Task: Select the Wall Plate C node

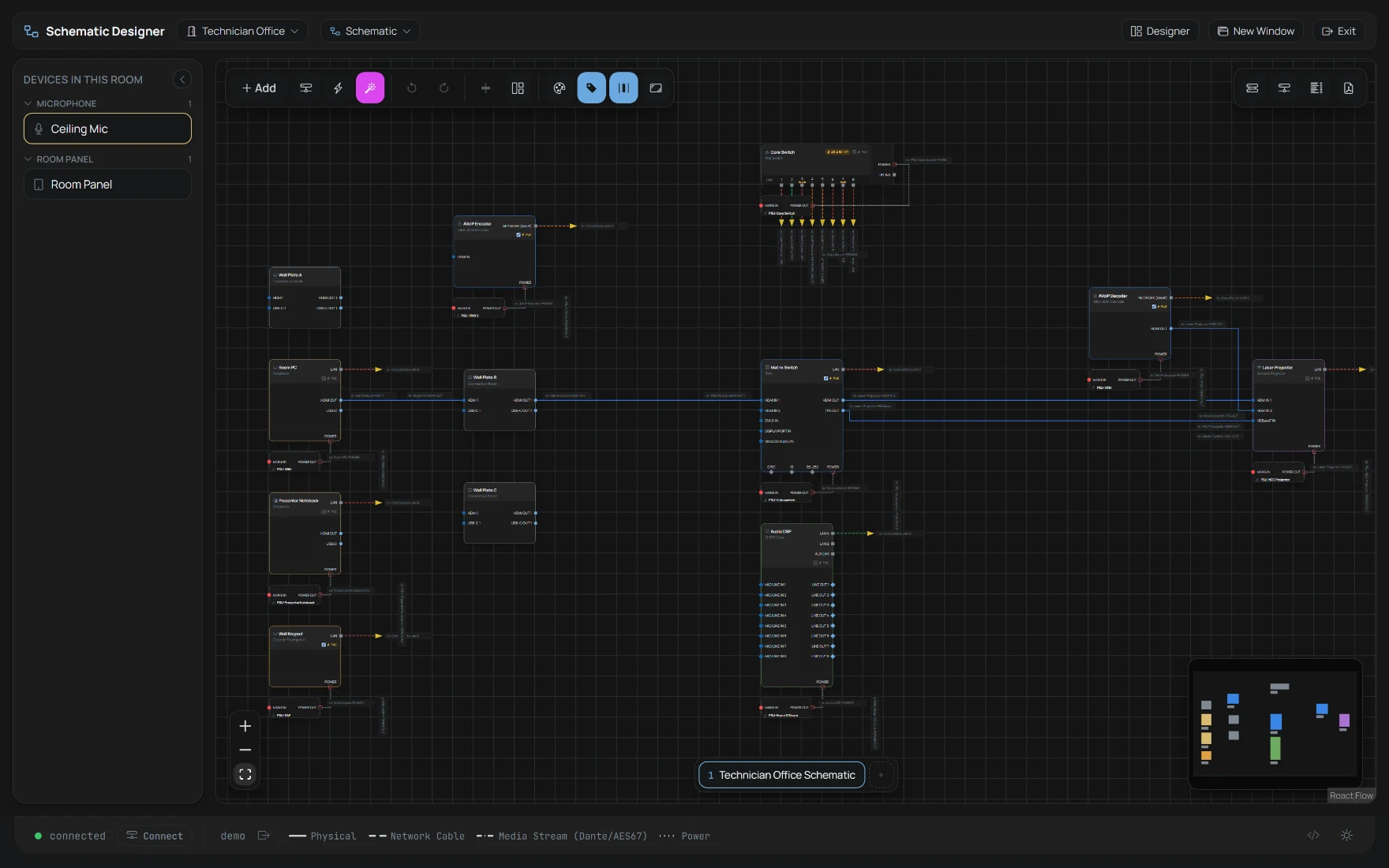Action: 500,513
